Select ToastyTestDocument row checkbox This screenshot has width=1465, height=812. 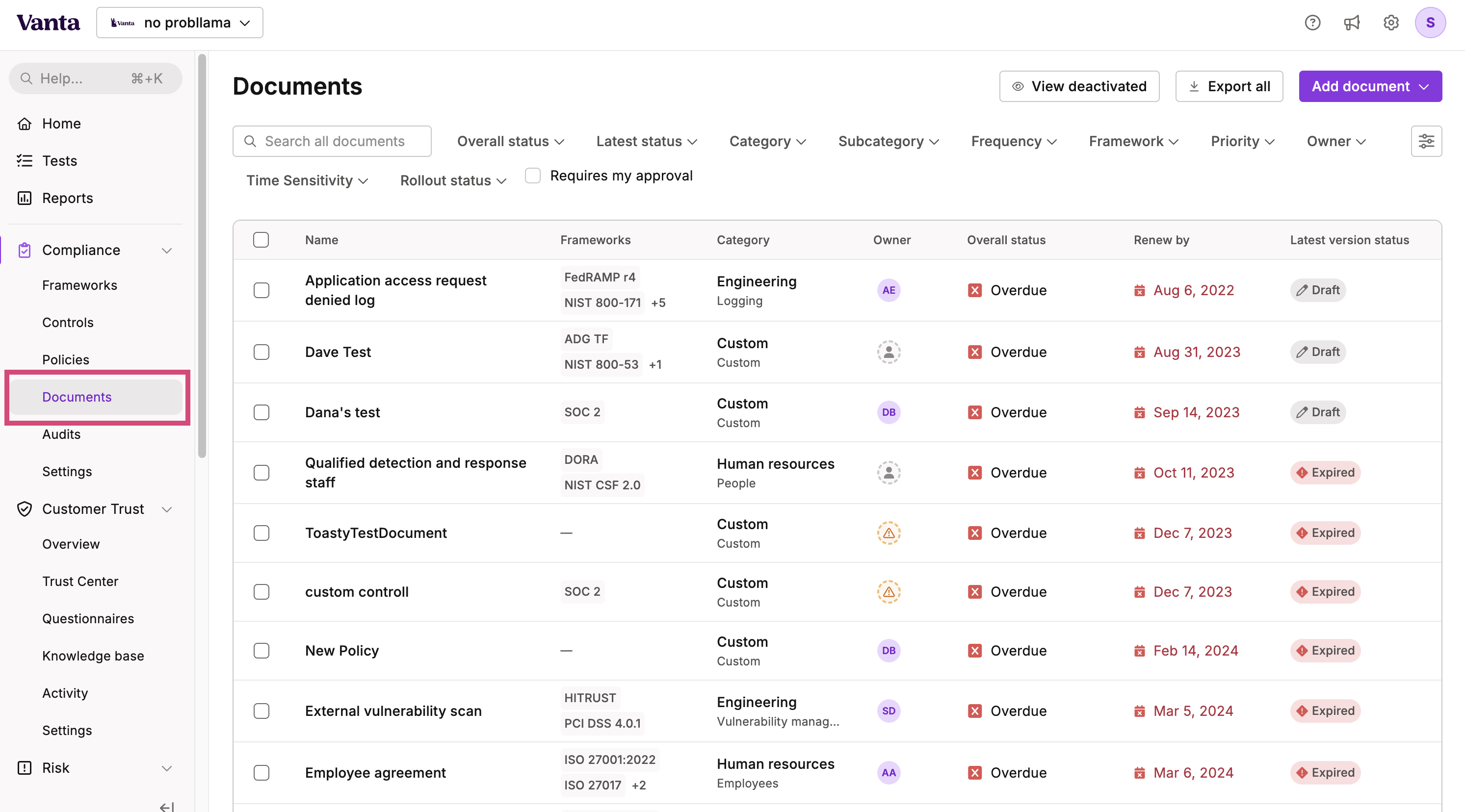coord(262,533)
